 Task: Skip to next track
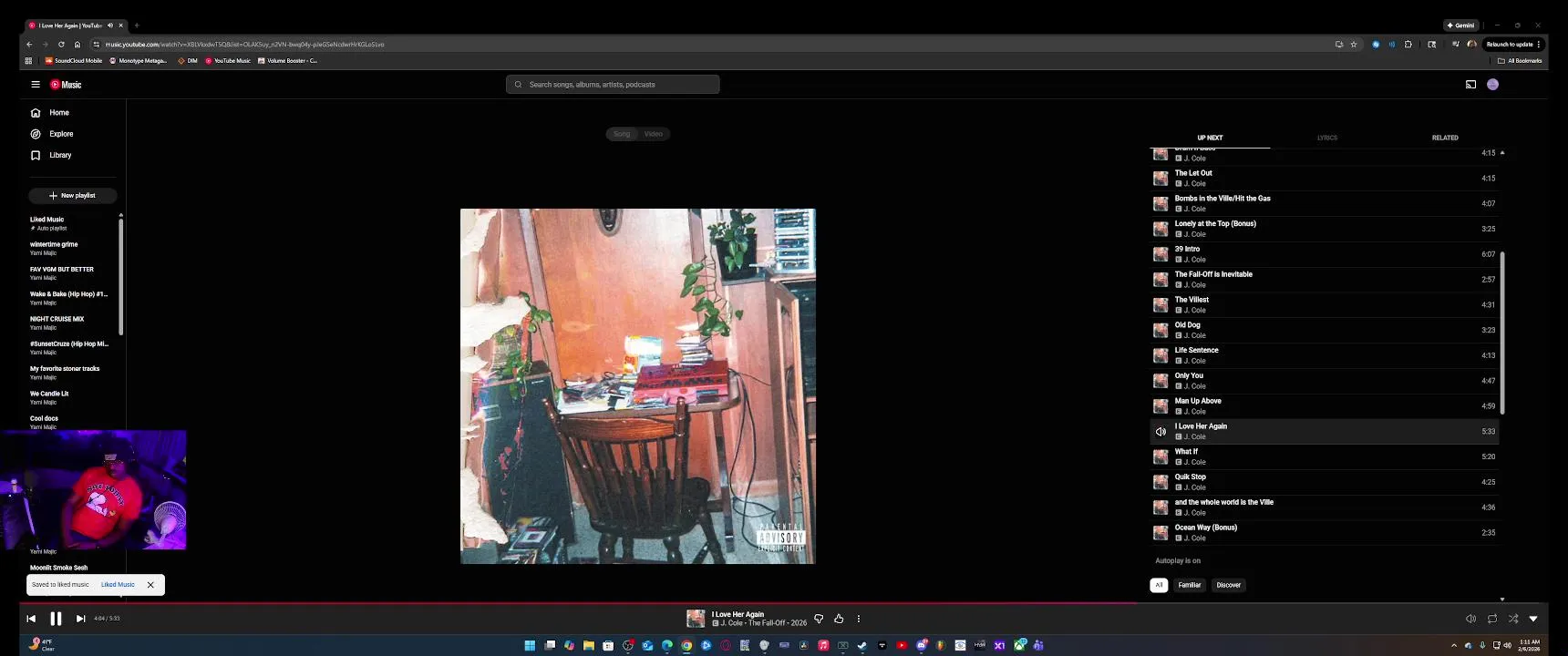[80, 619]
